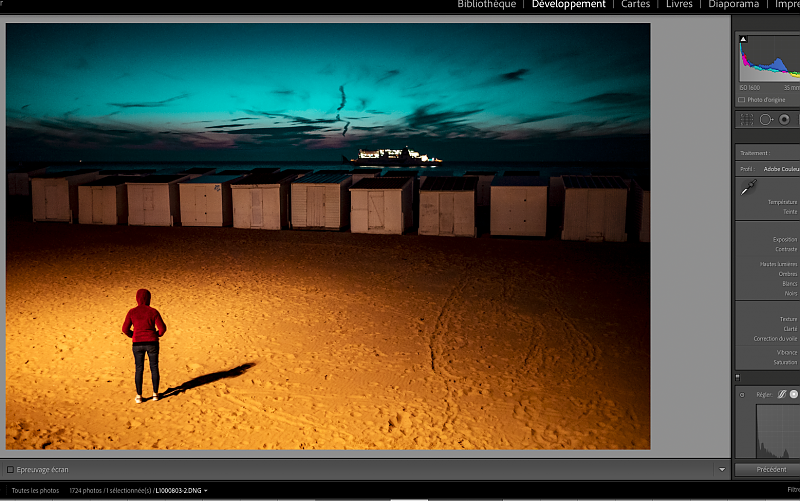This screenshot has width=800, height=501.
Task: Toggle the basic panel switch above tone curve
Action: click(738, 378)
